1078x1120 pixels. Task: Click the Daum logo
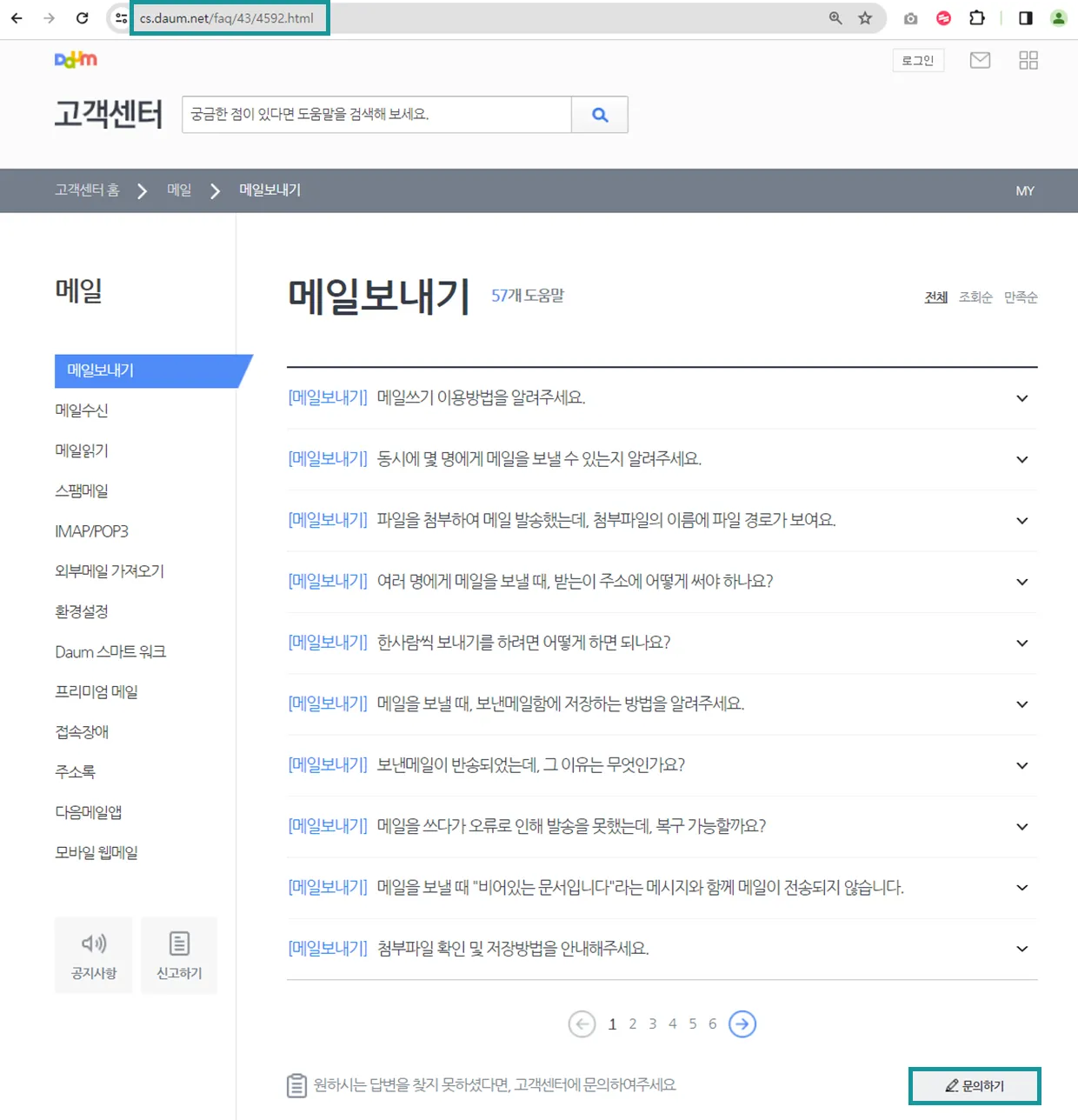(76, 59)
